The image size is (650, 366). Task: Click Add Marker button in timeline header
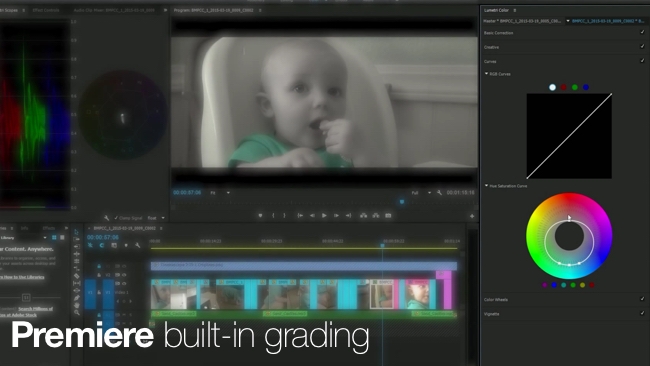(x=126, y=245)
